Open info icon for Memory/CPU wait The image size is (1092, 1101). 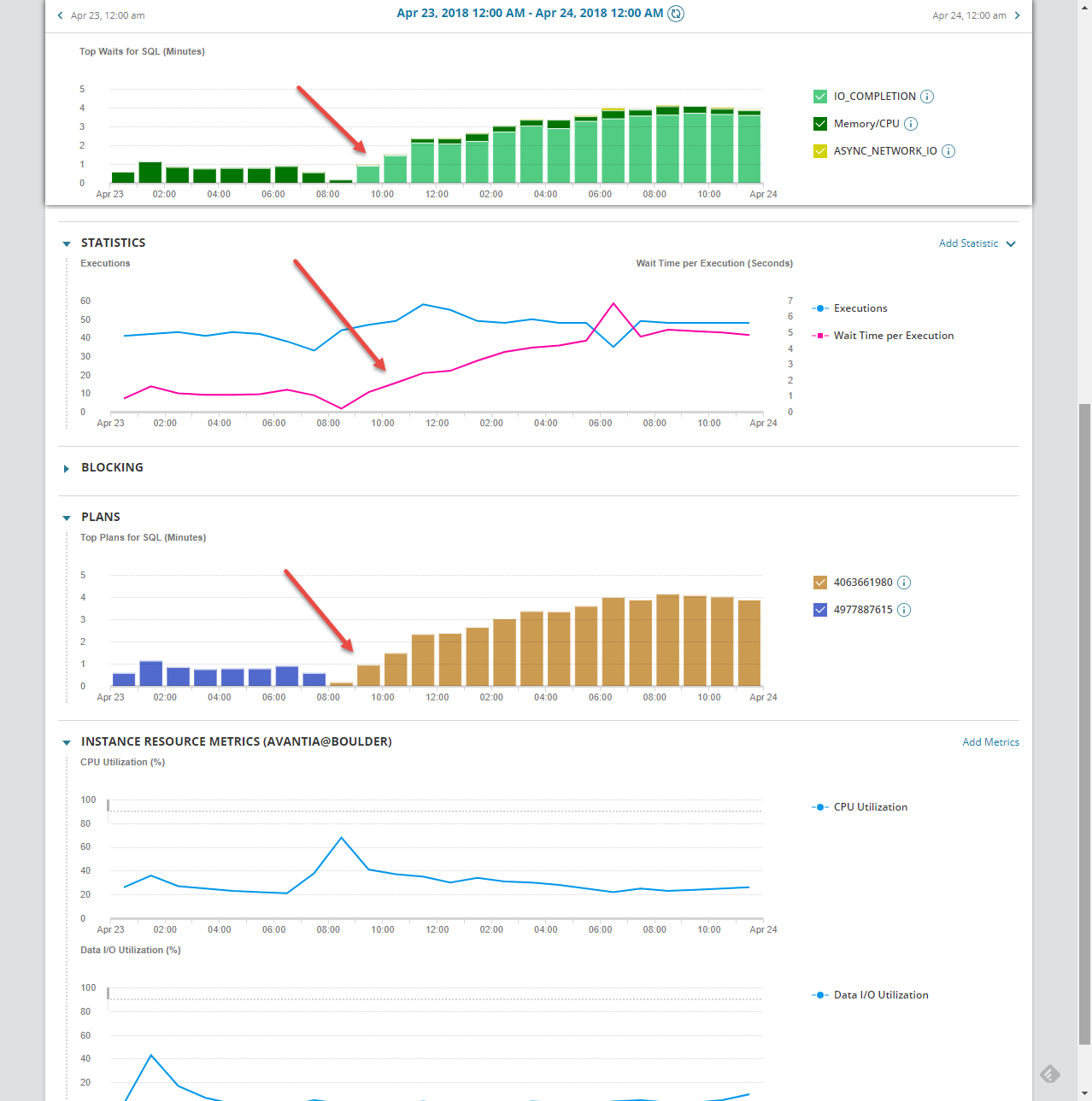tap(911, 124)
